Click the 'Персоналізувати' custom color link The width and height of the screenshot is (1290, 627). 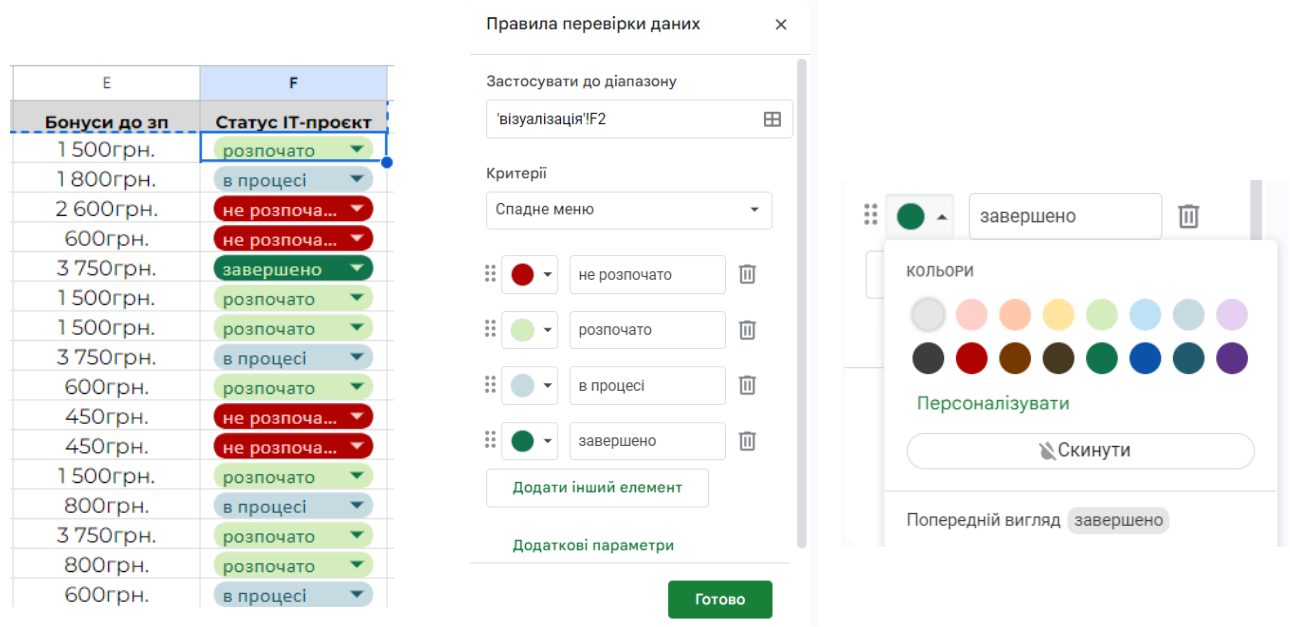993,404
